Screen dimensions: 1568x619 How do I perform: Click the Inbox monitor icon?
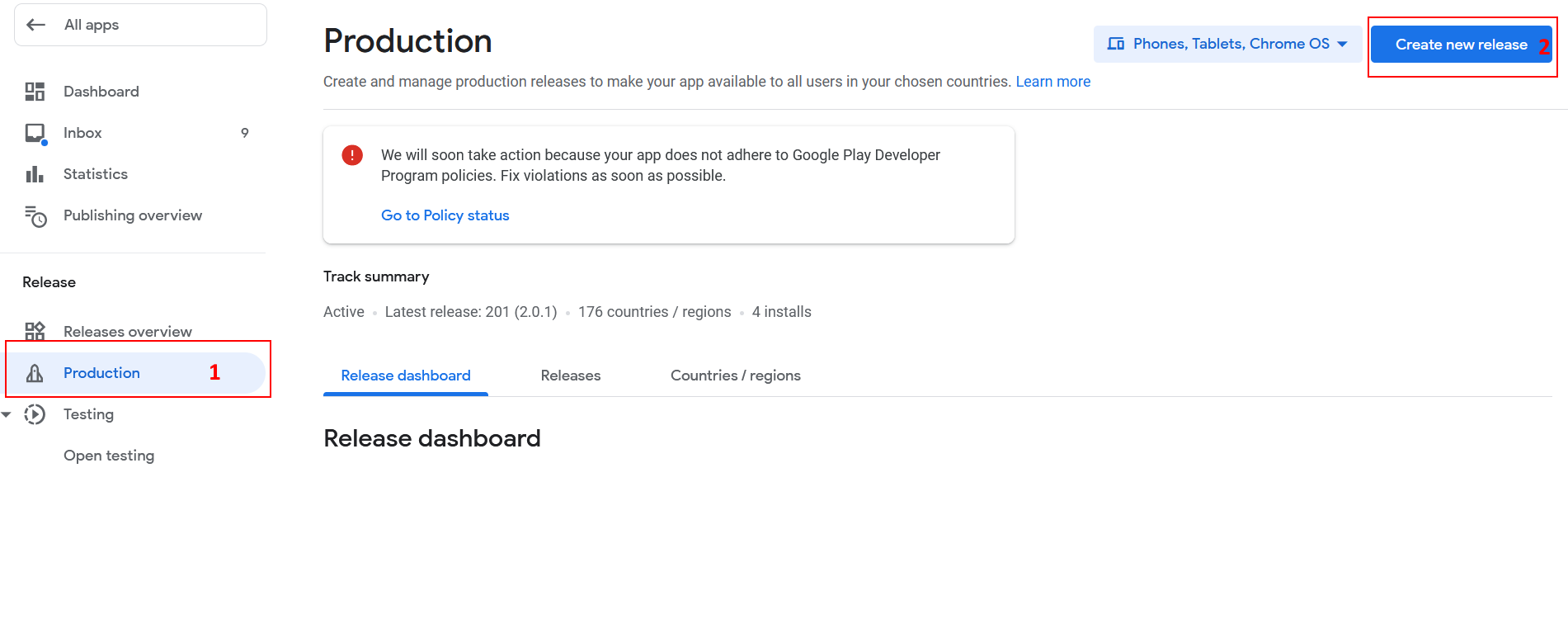[35, 133]
